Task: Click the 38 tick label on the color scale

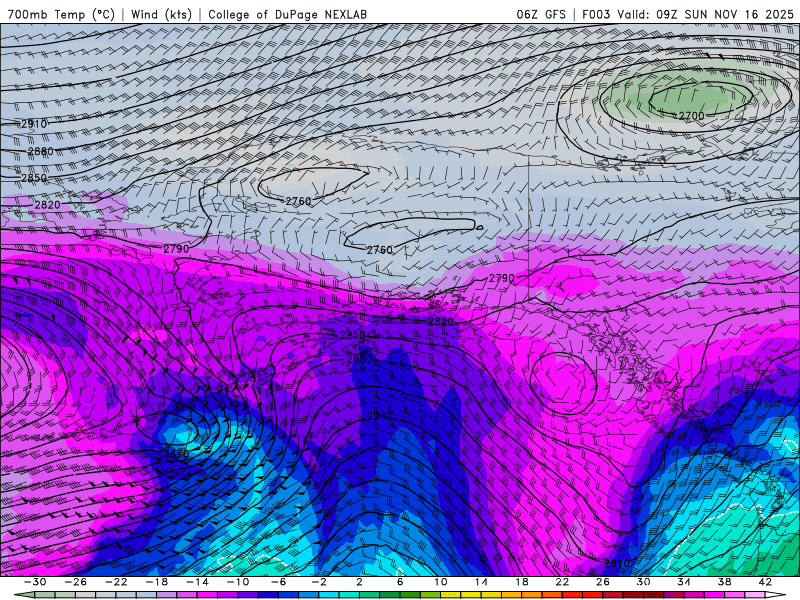Action: (724, 582)
